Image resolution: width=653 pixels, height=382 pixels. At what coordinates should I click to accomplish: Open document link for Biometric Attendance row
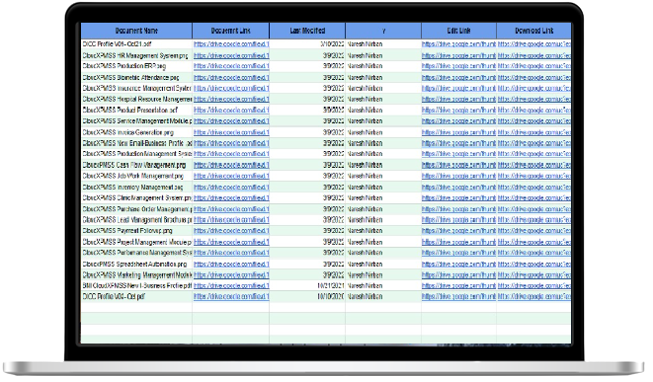[231, 77]
